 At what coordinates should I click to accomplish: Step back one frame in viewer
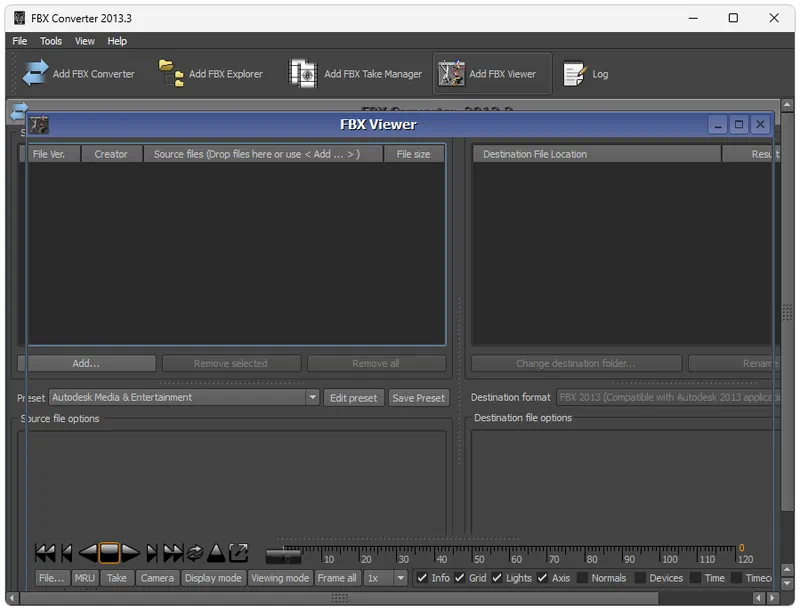[x=67, y=553]
